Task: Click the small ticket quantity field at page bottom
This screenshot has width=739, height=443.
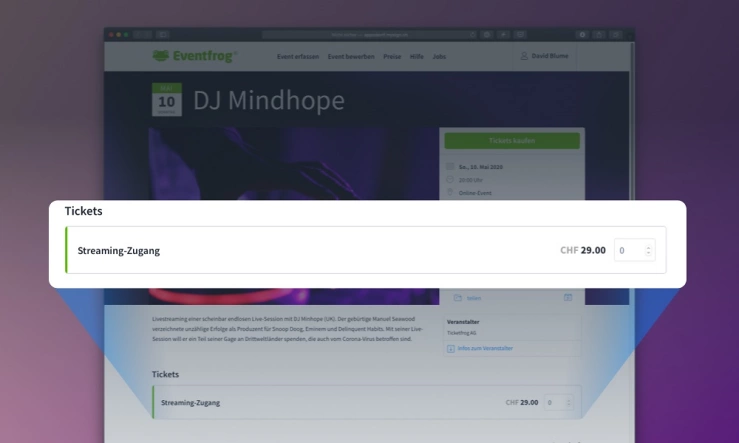Action: pos(558,402)
